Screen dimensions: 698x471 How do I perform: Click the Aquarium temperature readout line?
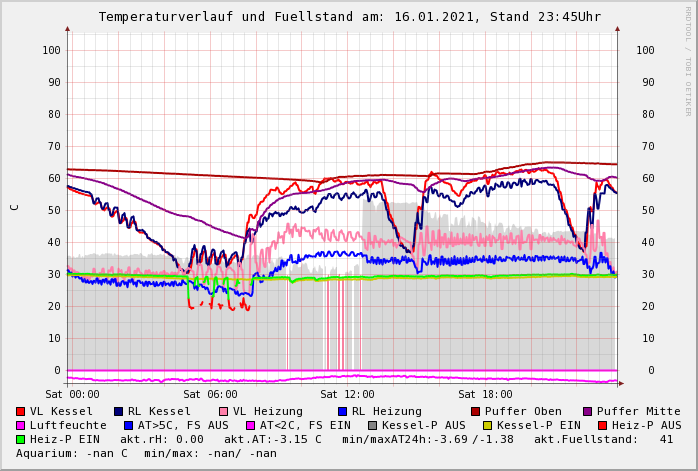[x=146, y=453]
